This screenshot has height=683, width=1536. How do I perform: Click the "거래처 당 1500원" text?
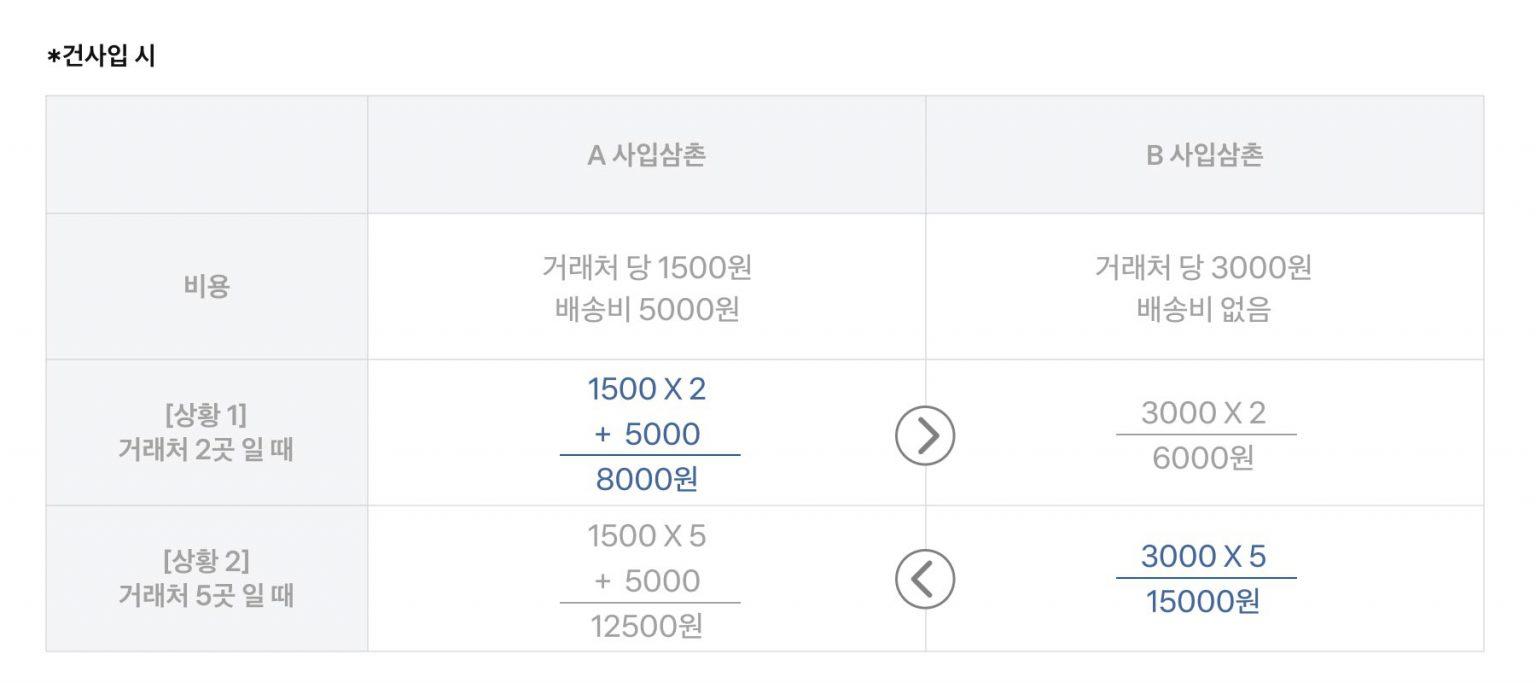click(646, 267)
